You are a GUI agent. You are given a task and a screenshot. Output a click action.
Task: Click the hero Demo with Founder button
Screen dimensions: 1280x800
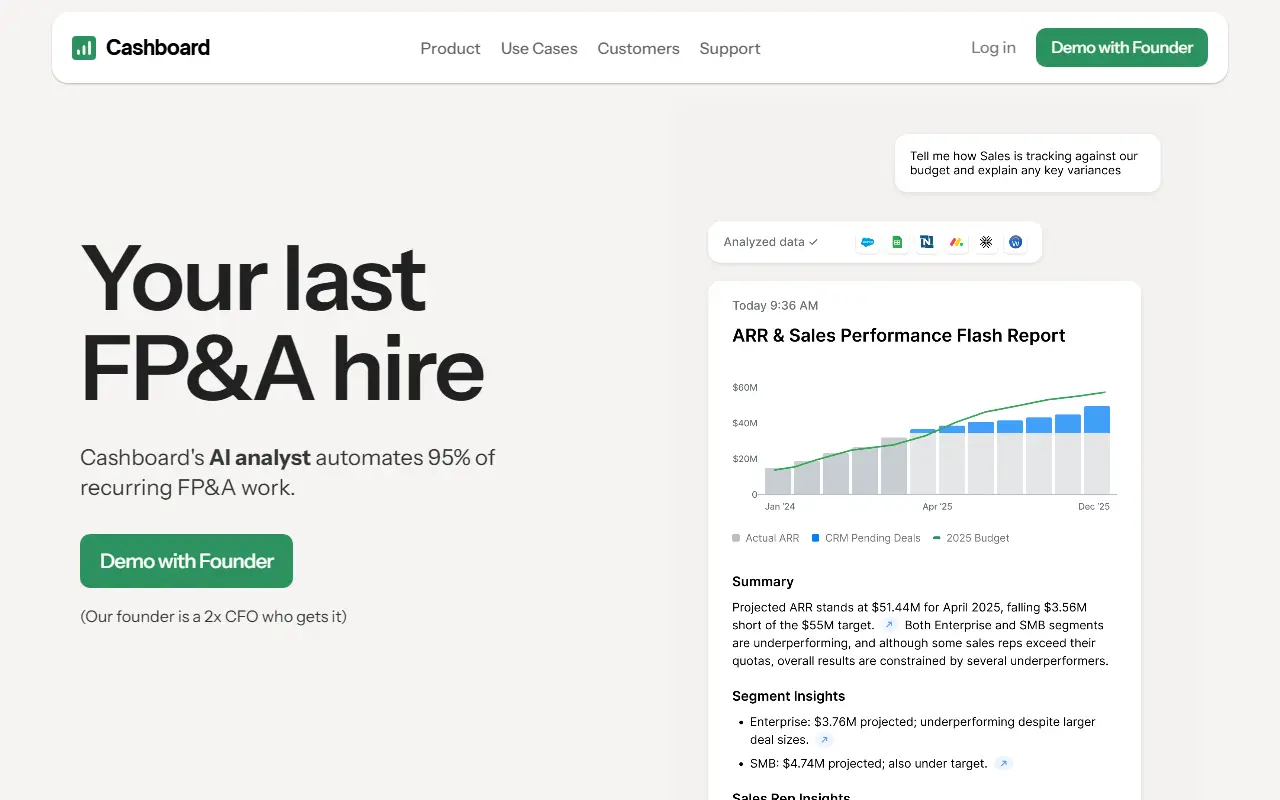[186, 561]
